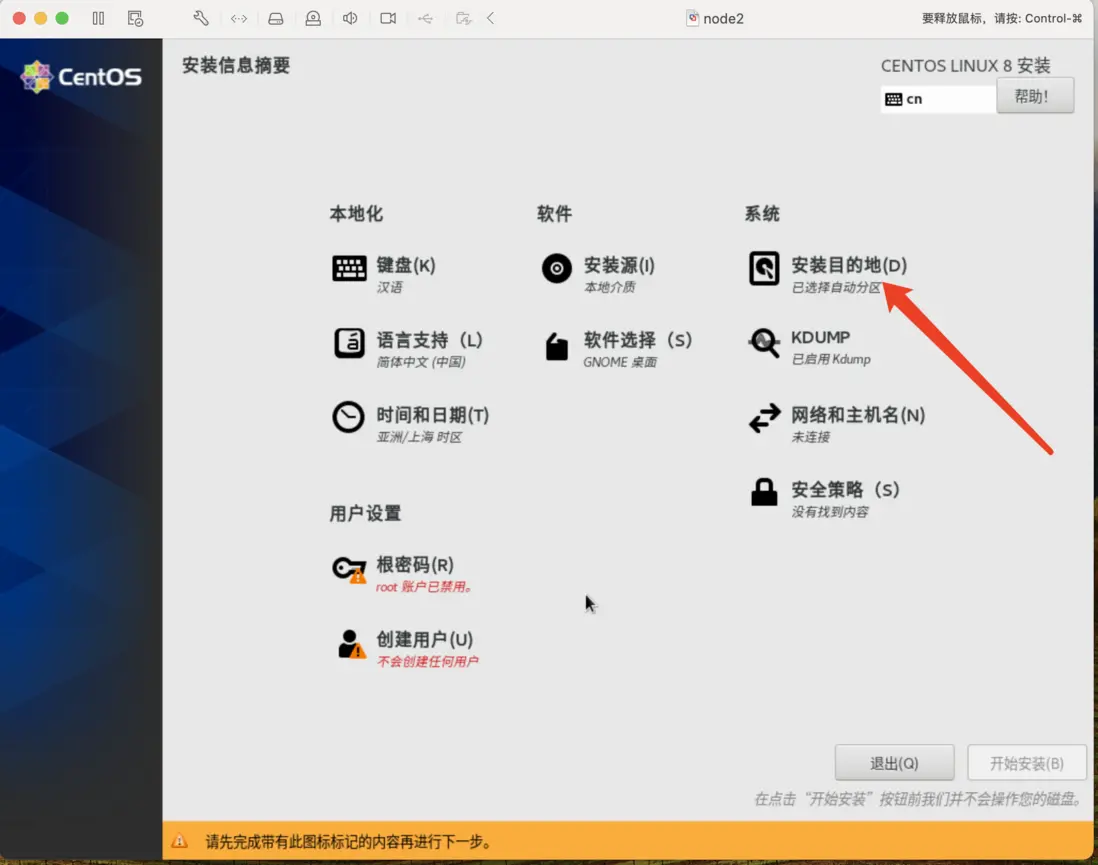Click the '已选择自动分区' status text

coord(836,287)
